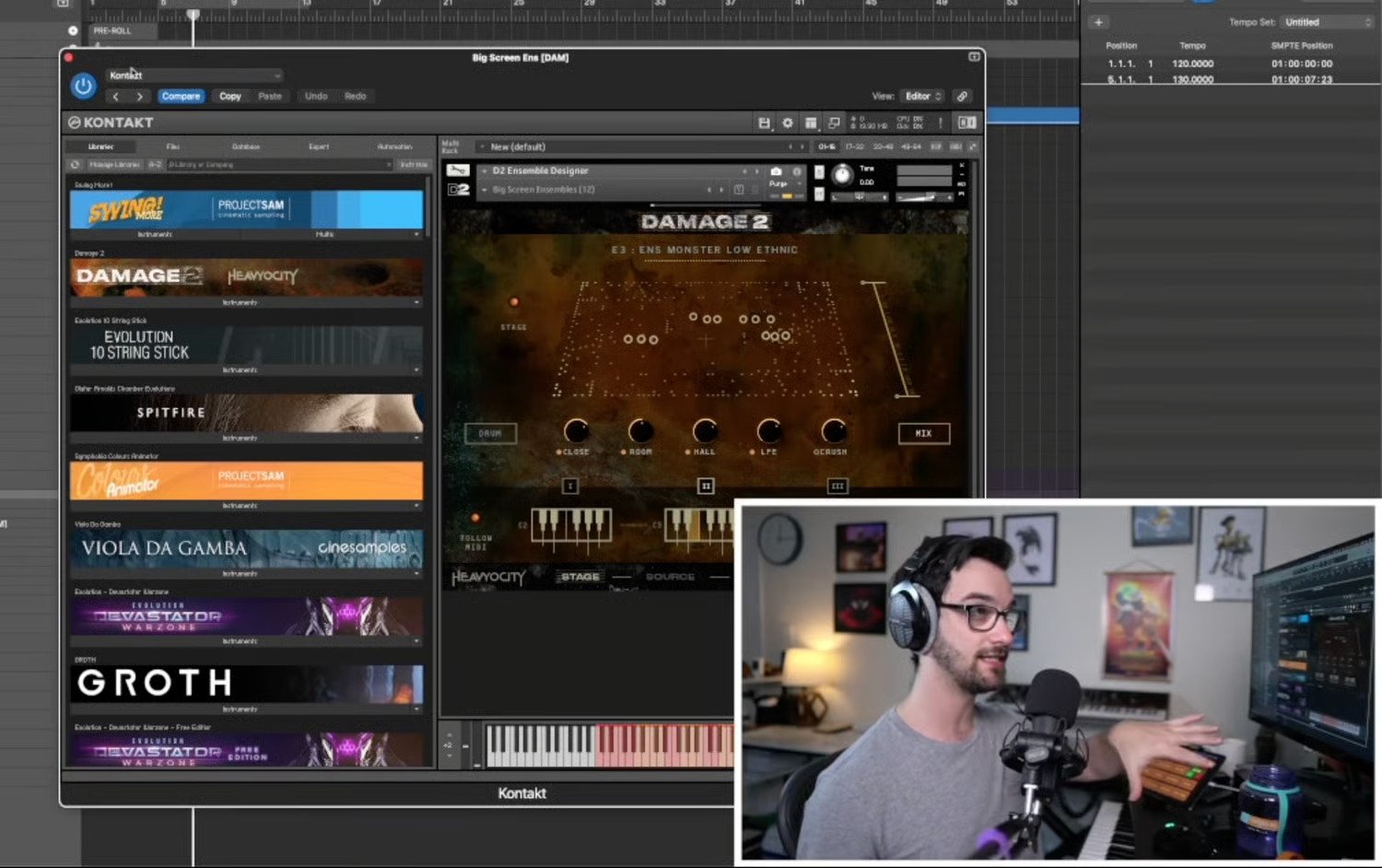This screenshot has height=868, width=1382.
Task: Select ensemble slot II button
Action: coord(706,486)
